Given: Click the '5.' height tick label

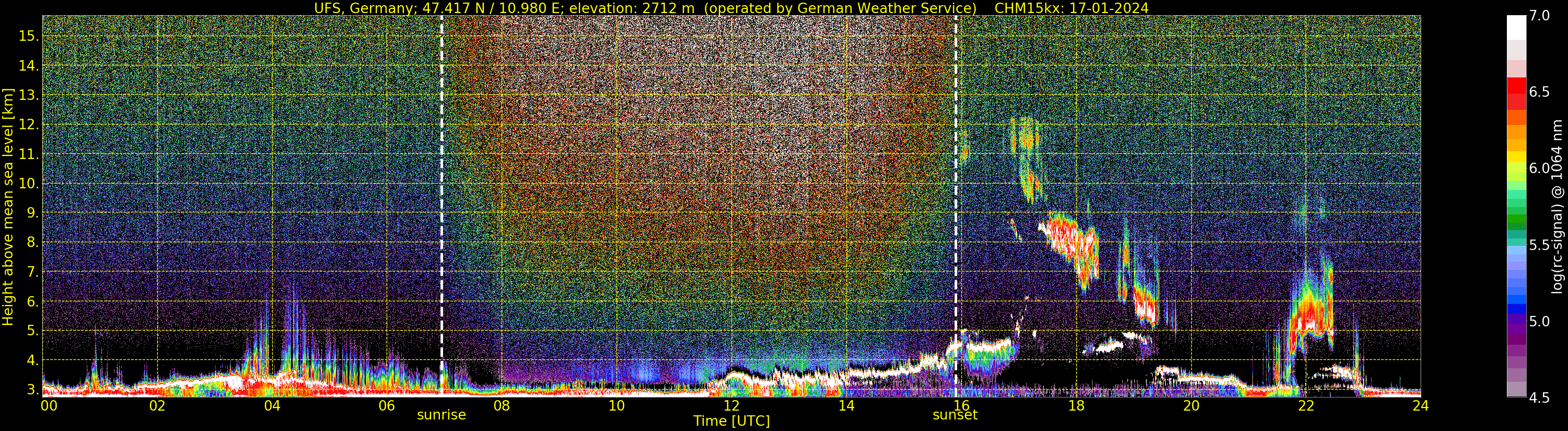Looking at the screenshot, I should (x=32, y=331).
